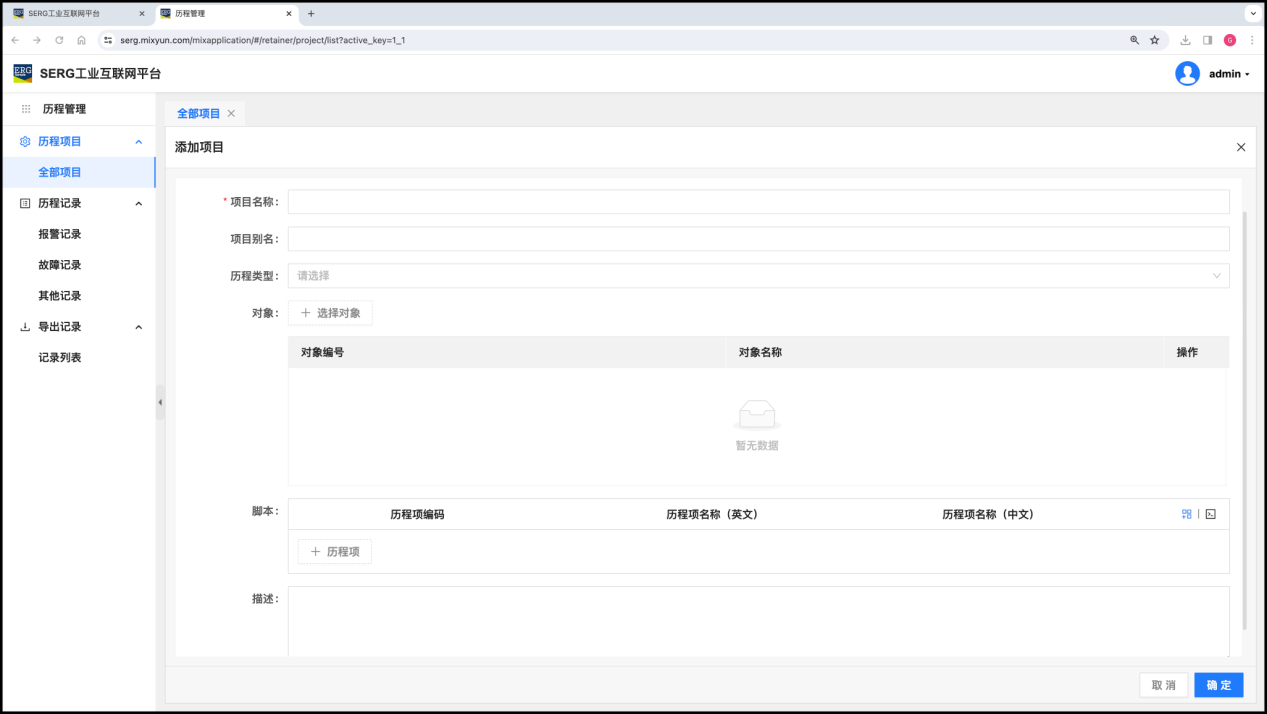The image size is (1267, 714).
Task: Add a new 历程项 row
Action: (x=334, y=551)
